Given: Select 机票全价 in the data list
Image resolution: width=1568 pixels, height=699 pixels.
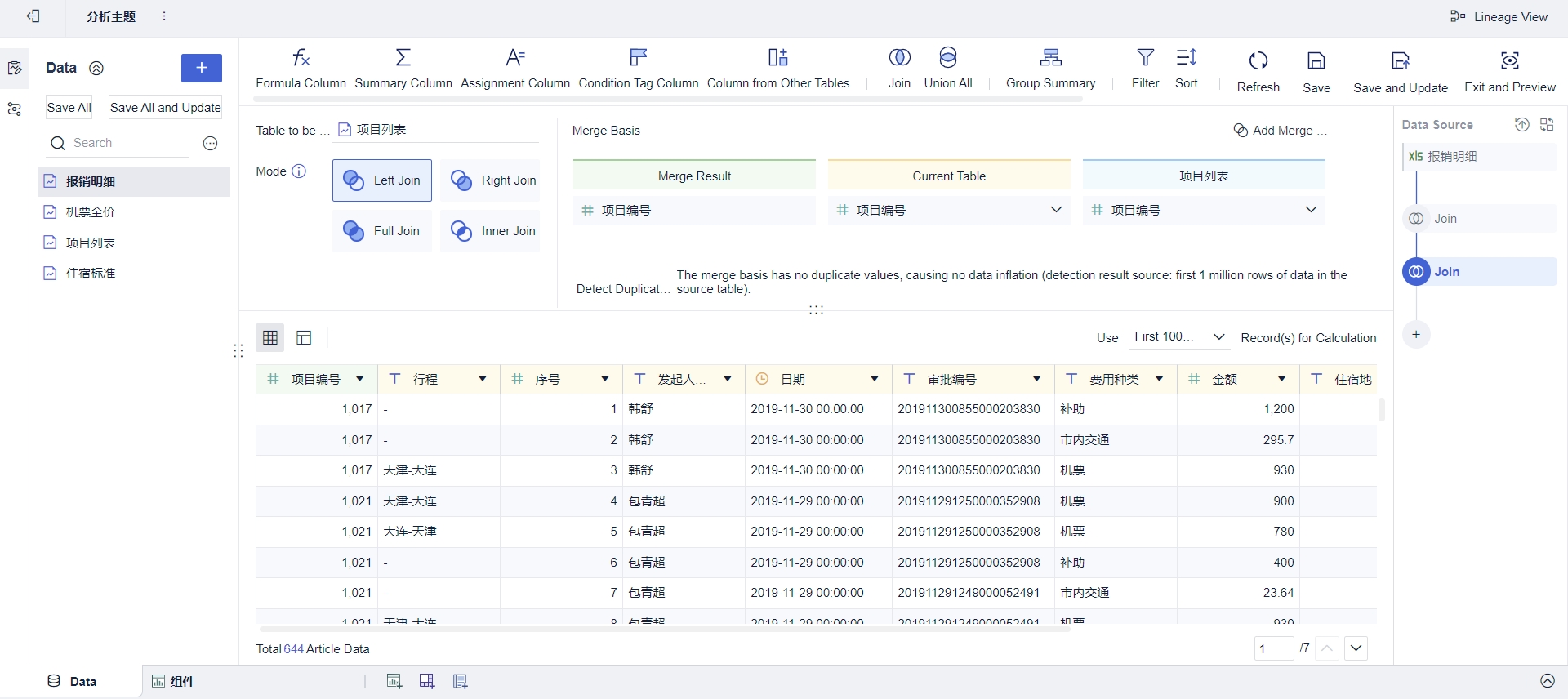Looking at the screenshot, I should [x=91, y=212].
